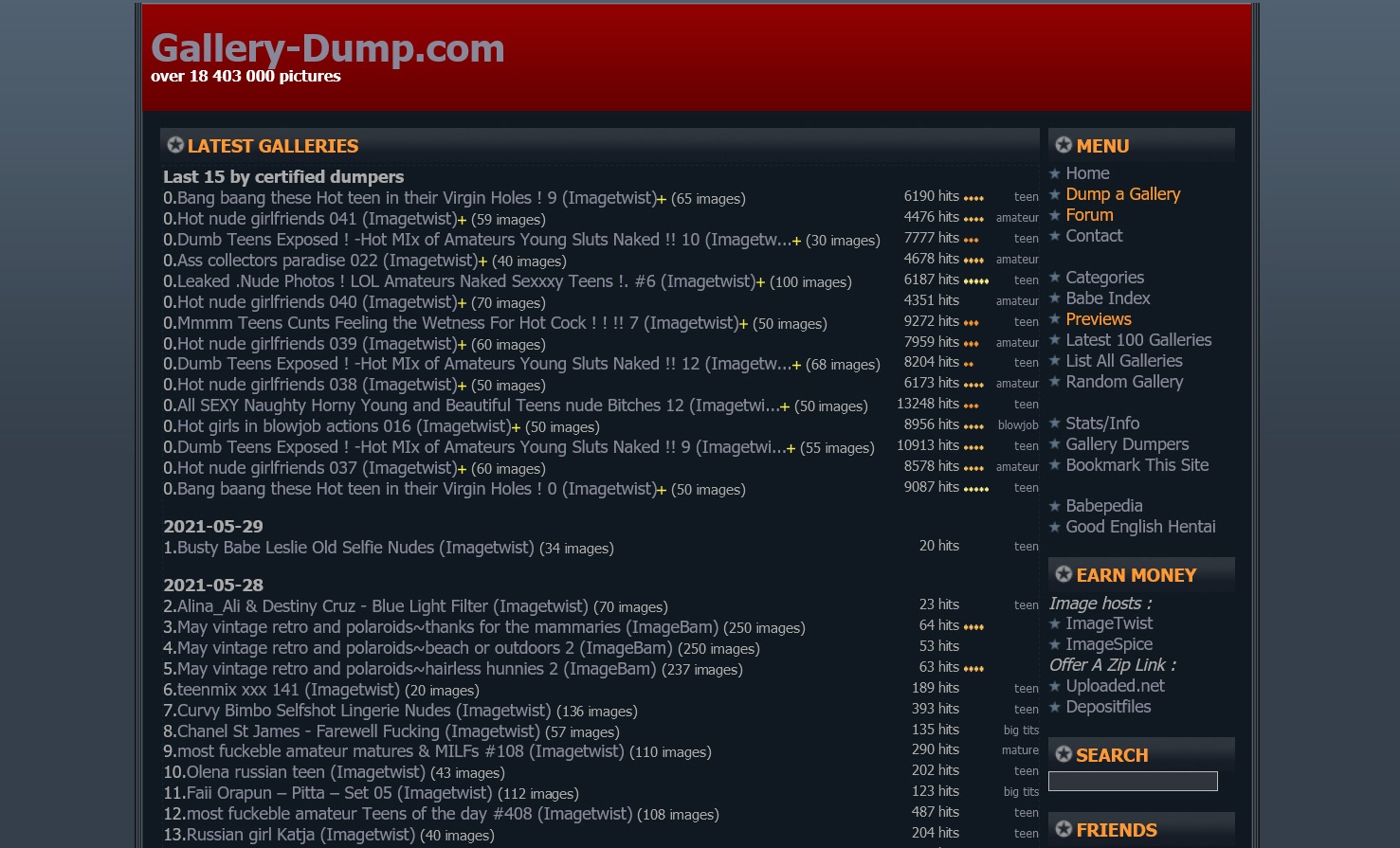Click the circled star icon in Menu header
Image resolution: width=1400 pixels, height=848 pixels.
[1064, 145]
